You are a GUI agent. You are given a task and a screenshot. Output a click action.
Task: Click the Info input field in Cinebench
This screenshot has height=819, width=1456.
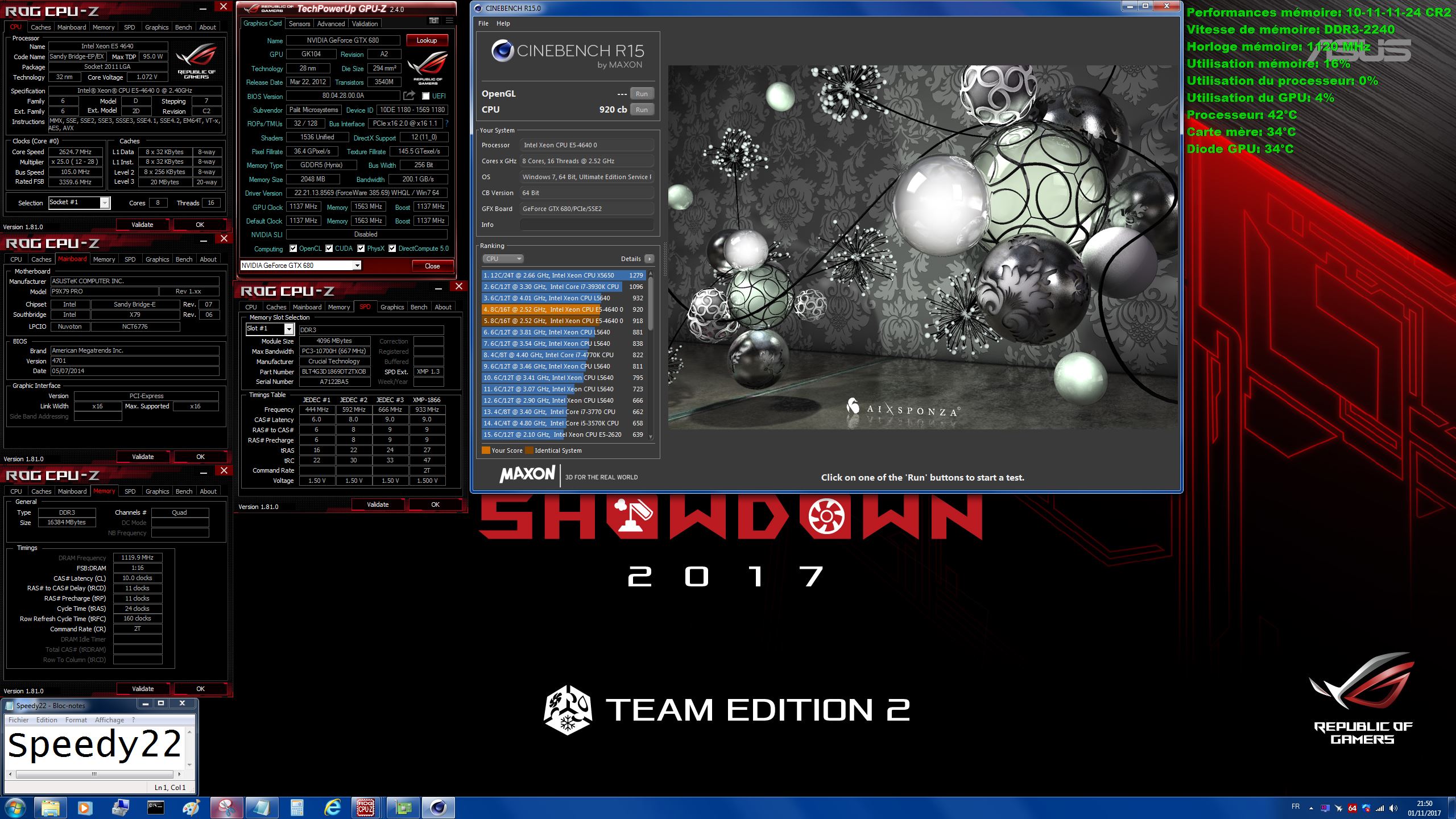pos(586,225)
